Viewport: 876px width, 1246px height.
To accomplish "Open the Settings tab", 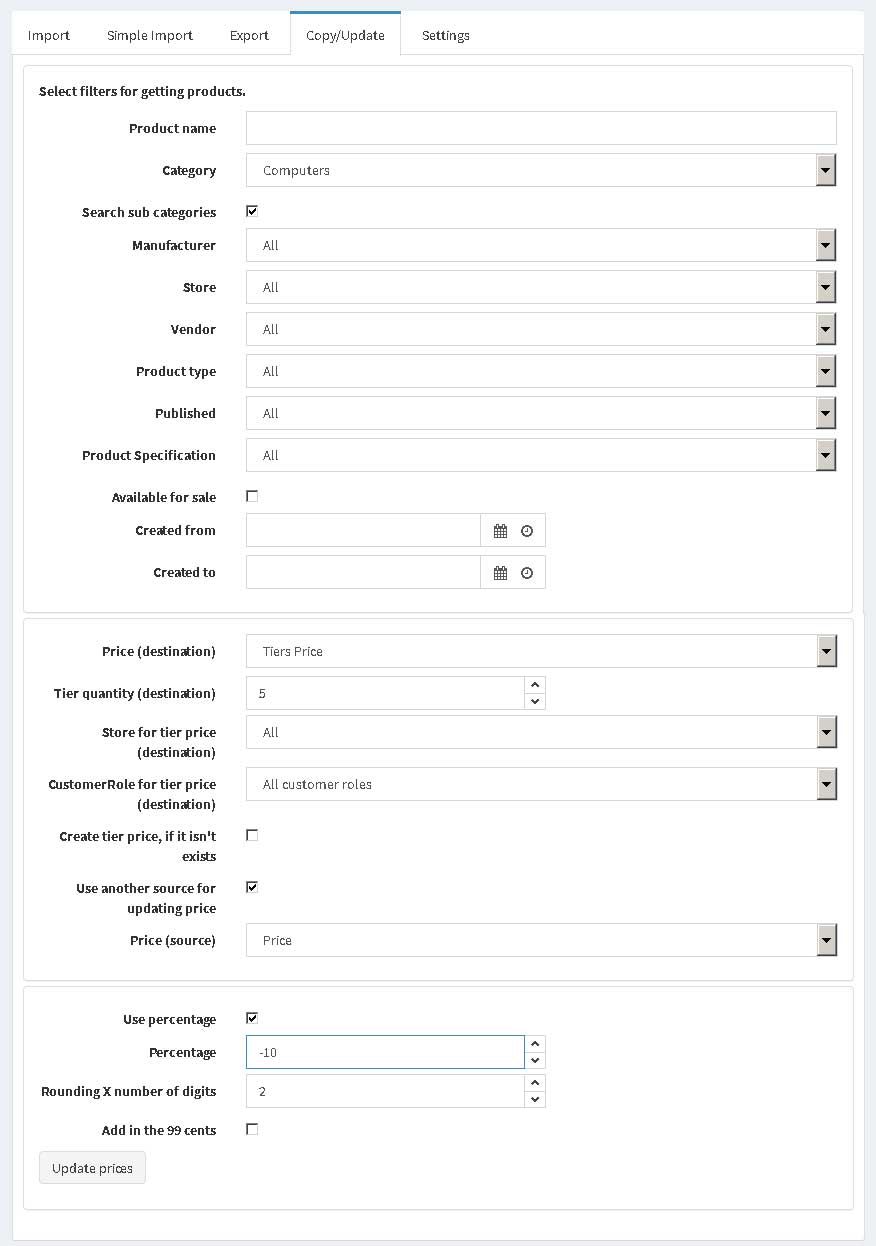I will (x=446, y=35).
